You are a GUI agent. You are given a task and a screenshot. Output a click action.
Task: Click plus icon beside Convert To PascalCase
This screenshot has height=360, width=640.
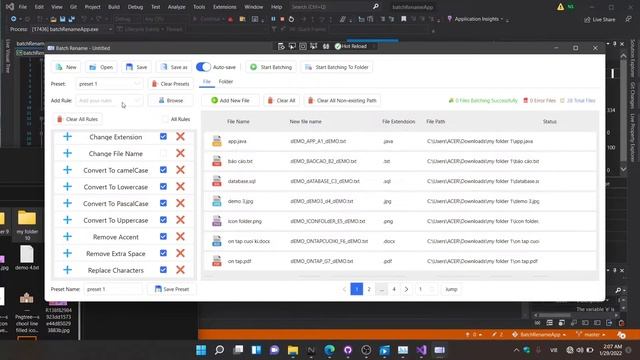tap(68, 203)
